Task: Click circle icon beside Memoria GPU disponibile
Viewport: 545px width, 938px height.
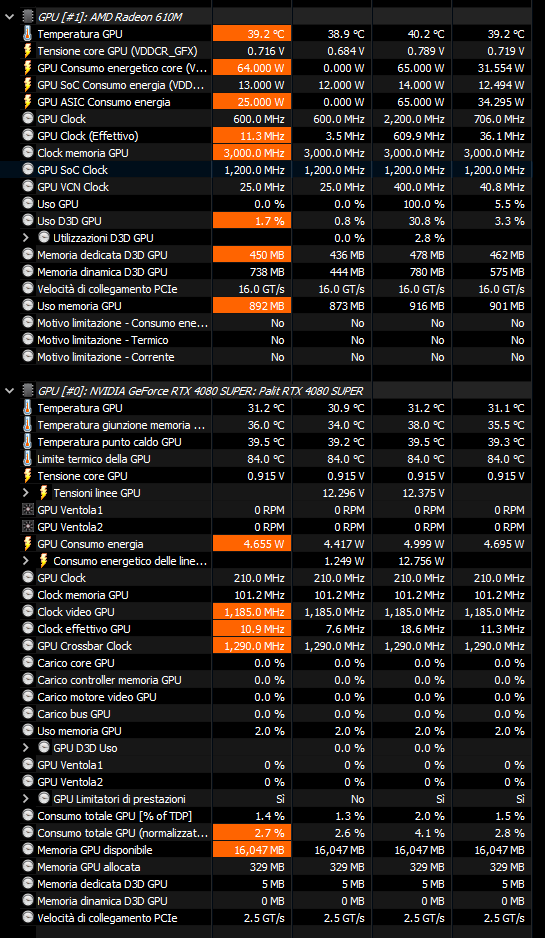Action: 28,850
